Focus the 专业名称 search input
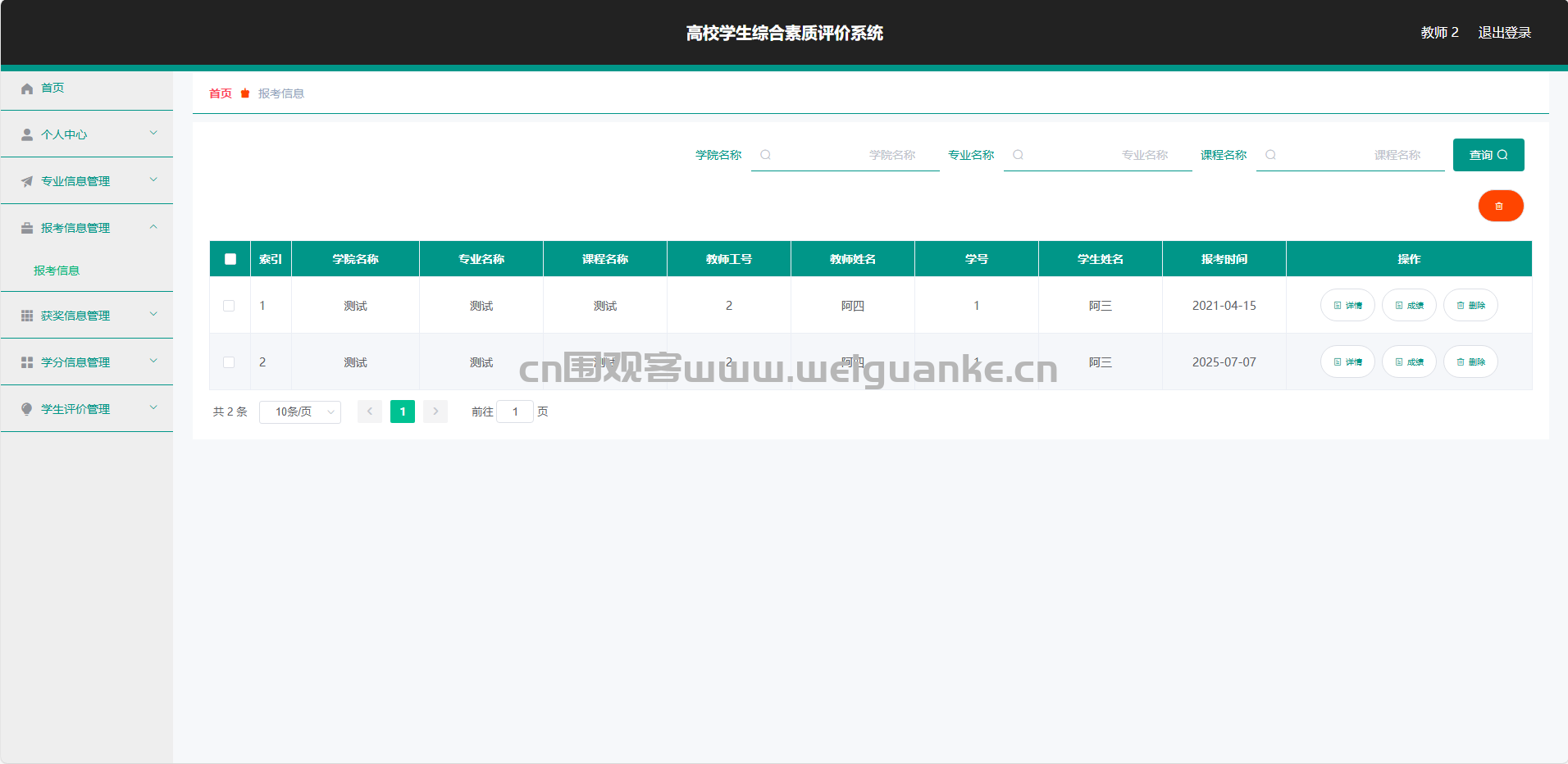1568x764 pixels. (x=1098, y=155)
